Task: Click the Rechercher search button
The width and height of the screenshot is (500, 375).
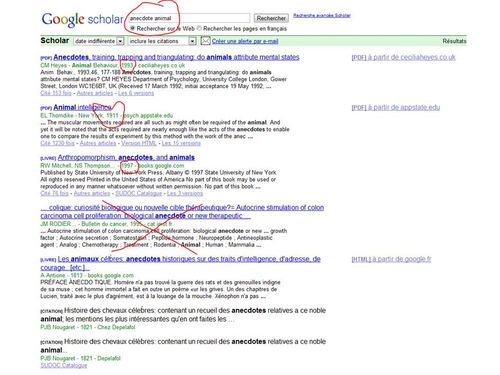Action: point(271,18)
